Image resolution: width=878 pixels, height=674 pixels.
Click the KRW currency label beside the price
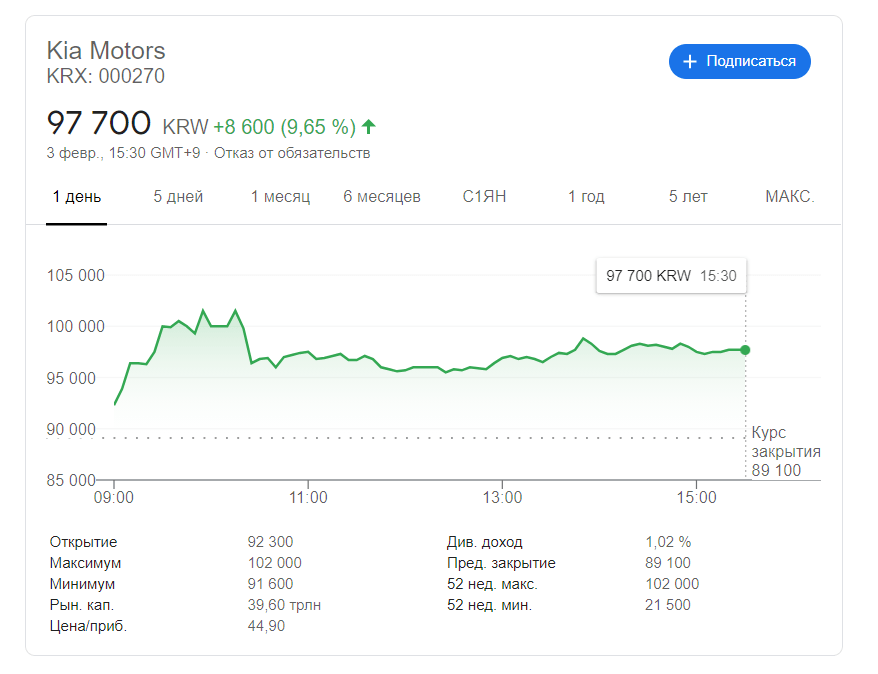click(x=185, y=127)
